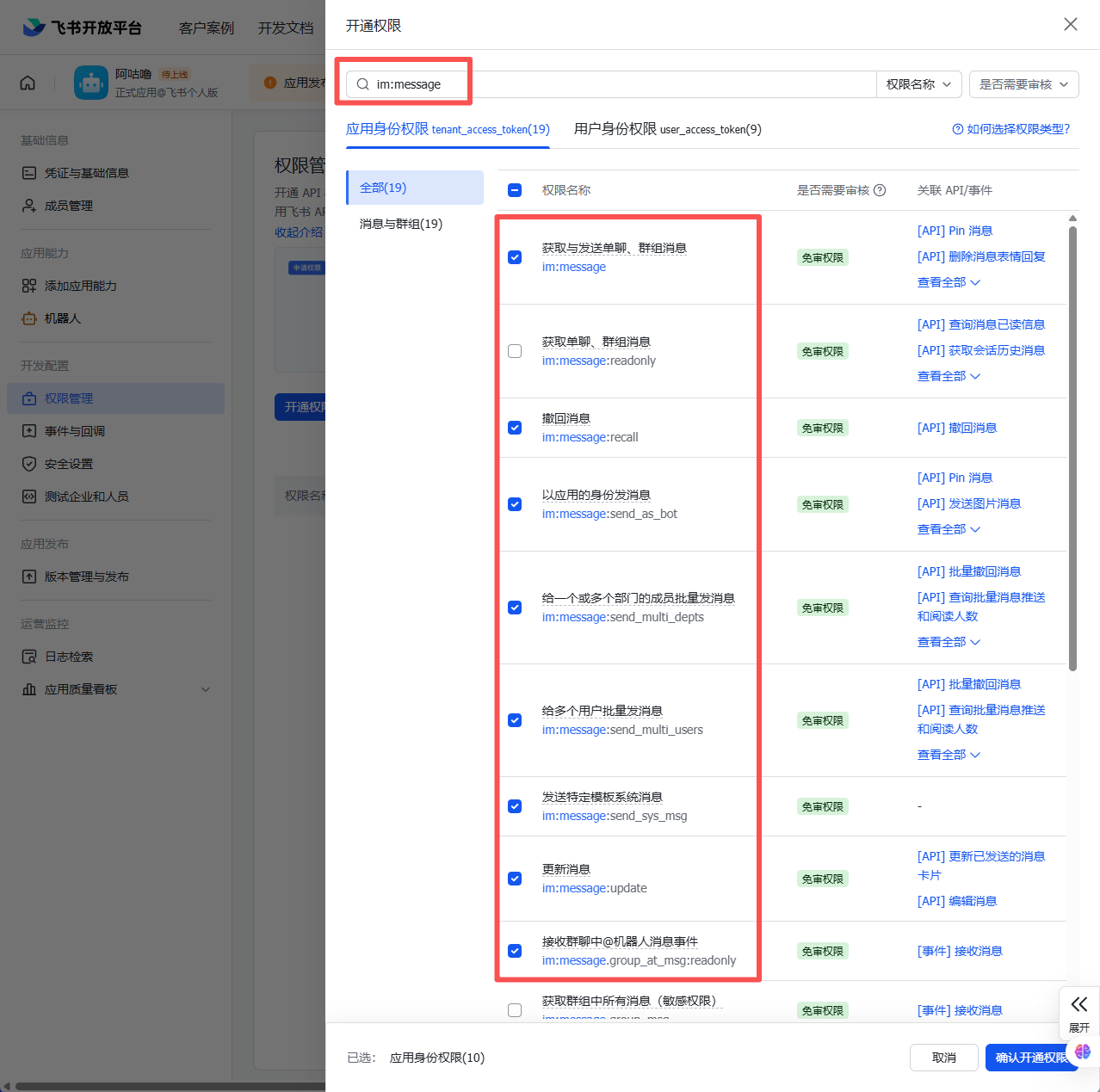
Task: Click the help icon beside 是否需要审核 column header
Action: click(x=880, y=190)
